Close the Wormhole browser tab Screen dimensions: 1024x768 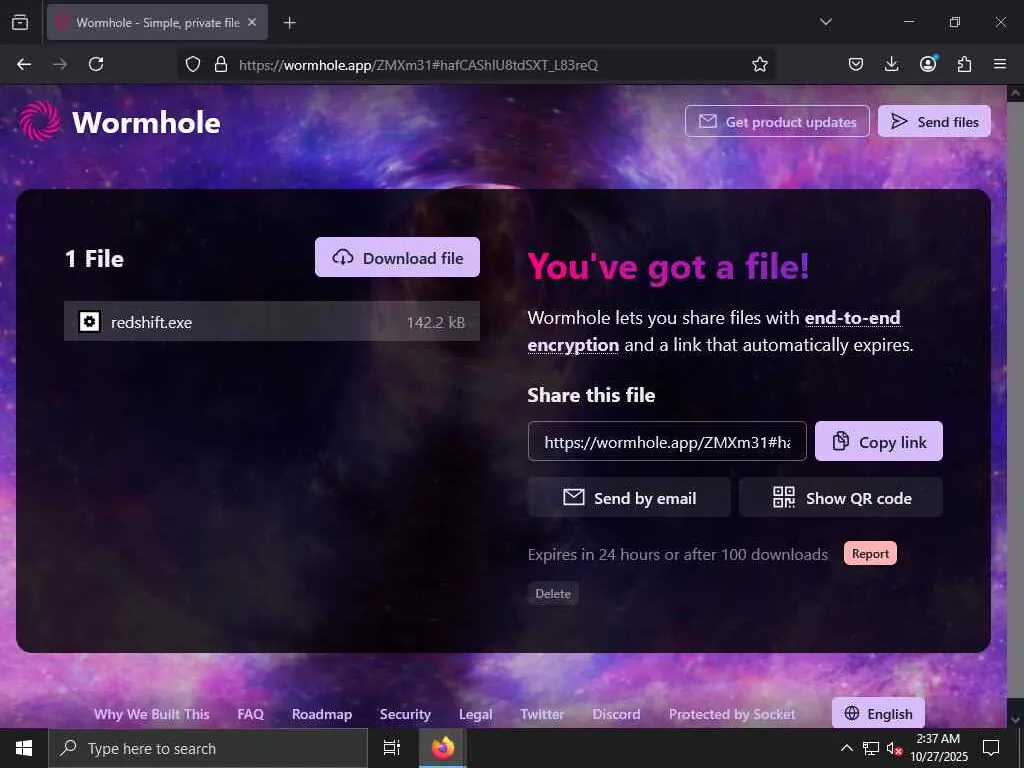click(x=252, y=22)
